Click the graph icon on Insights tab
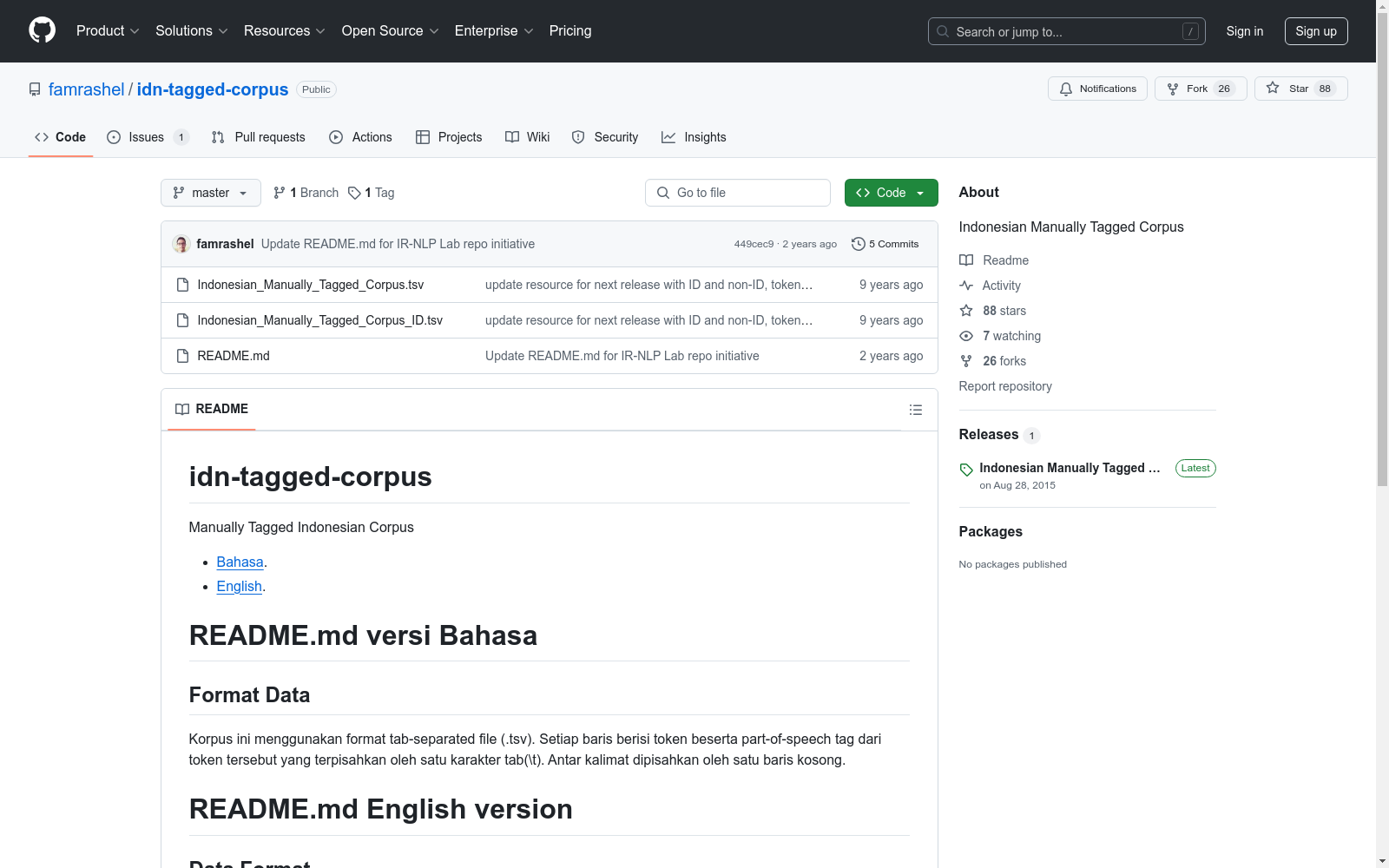The width and height of the screenshot is (1389, 868). click(668, 137)
